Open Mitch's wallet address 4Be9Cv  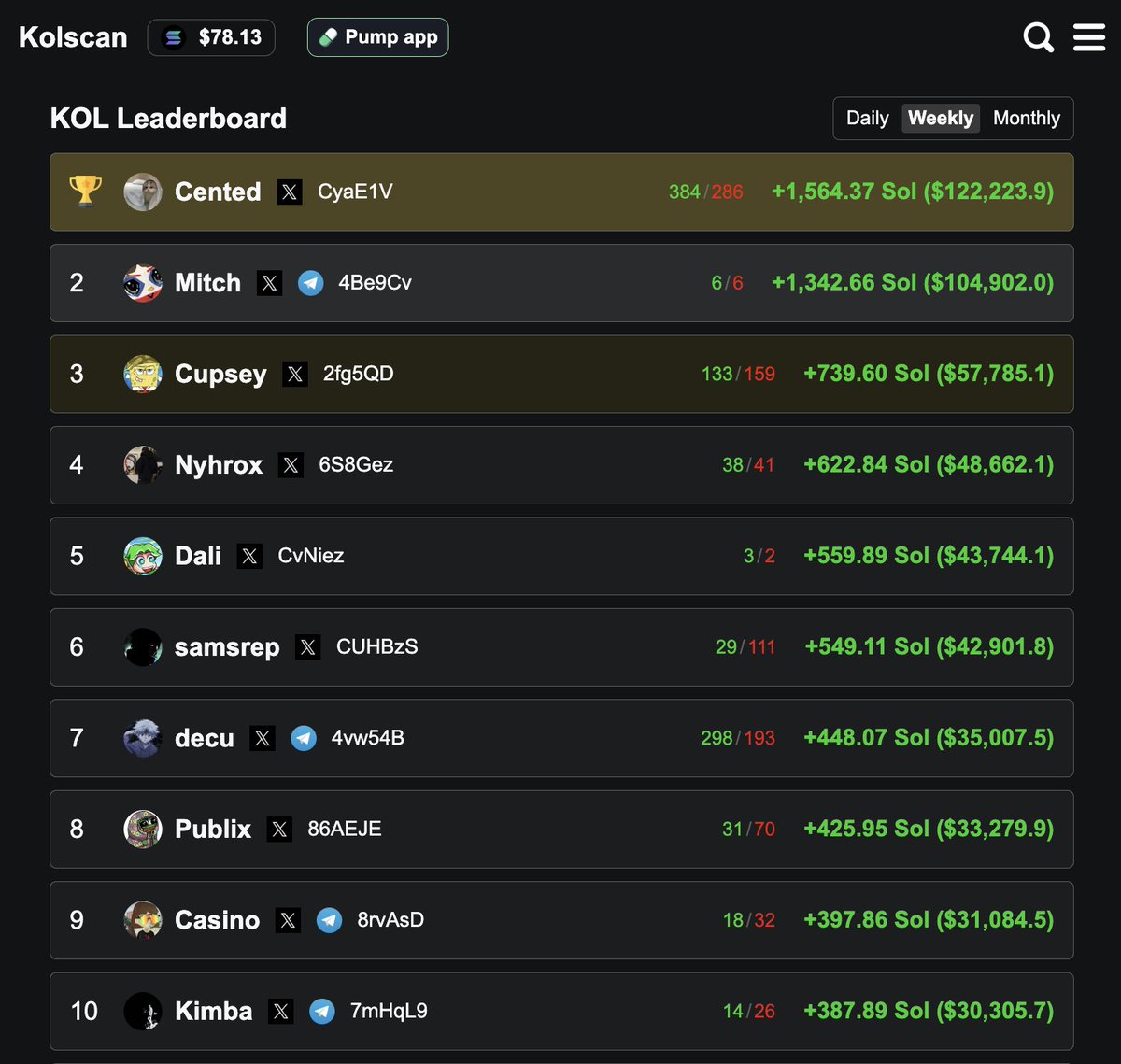coord(375,283)
